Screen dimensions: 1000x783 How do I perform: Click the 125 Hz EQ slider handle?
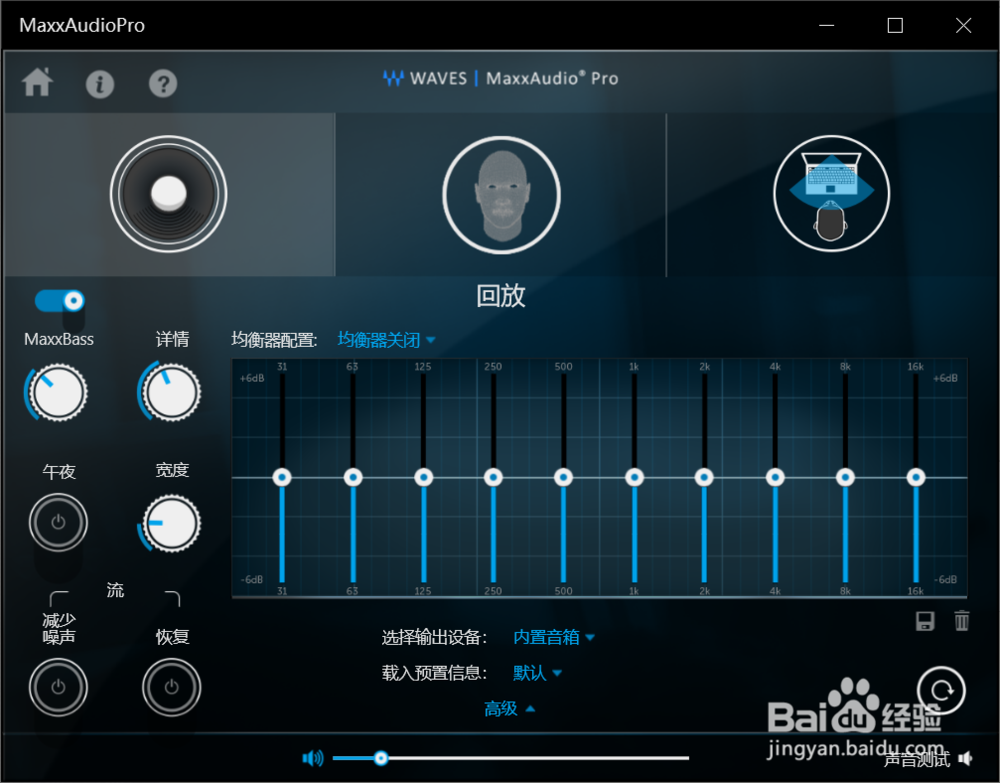point(423,477)
